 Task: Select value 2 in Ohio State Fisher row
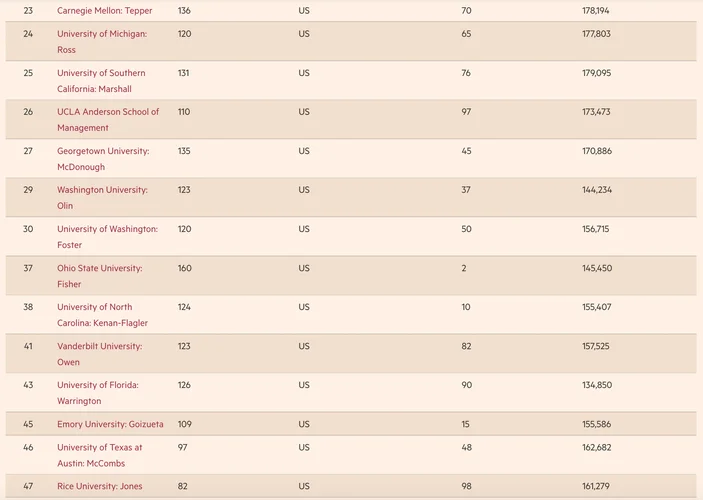tap(464, 268)
